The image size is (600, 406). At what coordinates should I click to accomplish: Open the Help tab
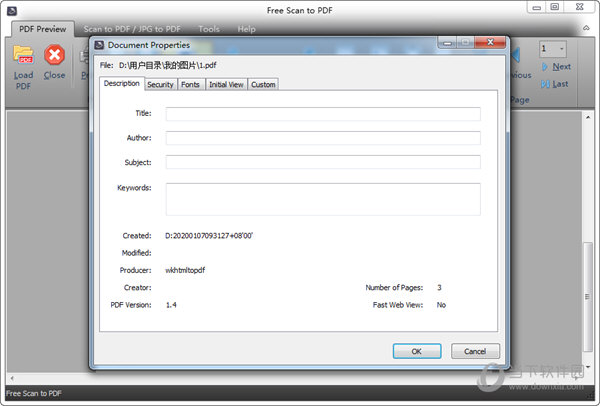(246, 29)
